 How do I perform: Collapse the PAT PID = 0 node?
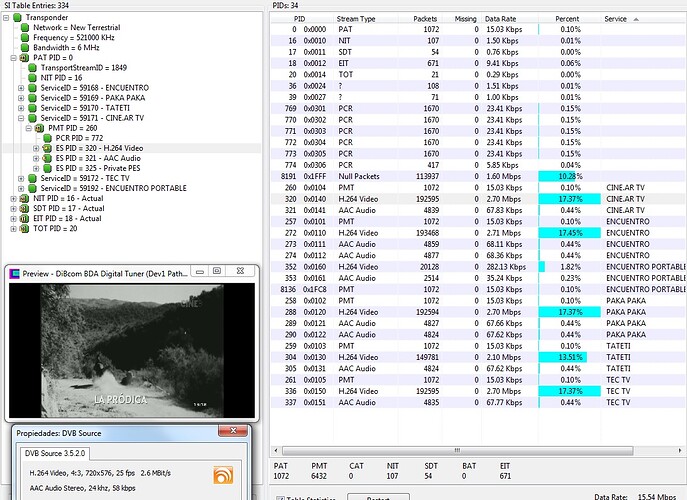[x=14, y=58]
